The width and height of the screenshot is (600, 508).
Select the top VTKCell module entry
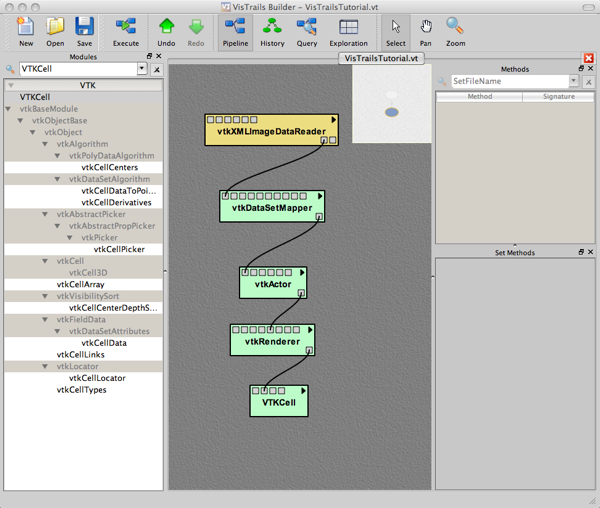coord(35,97)
